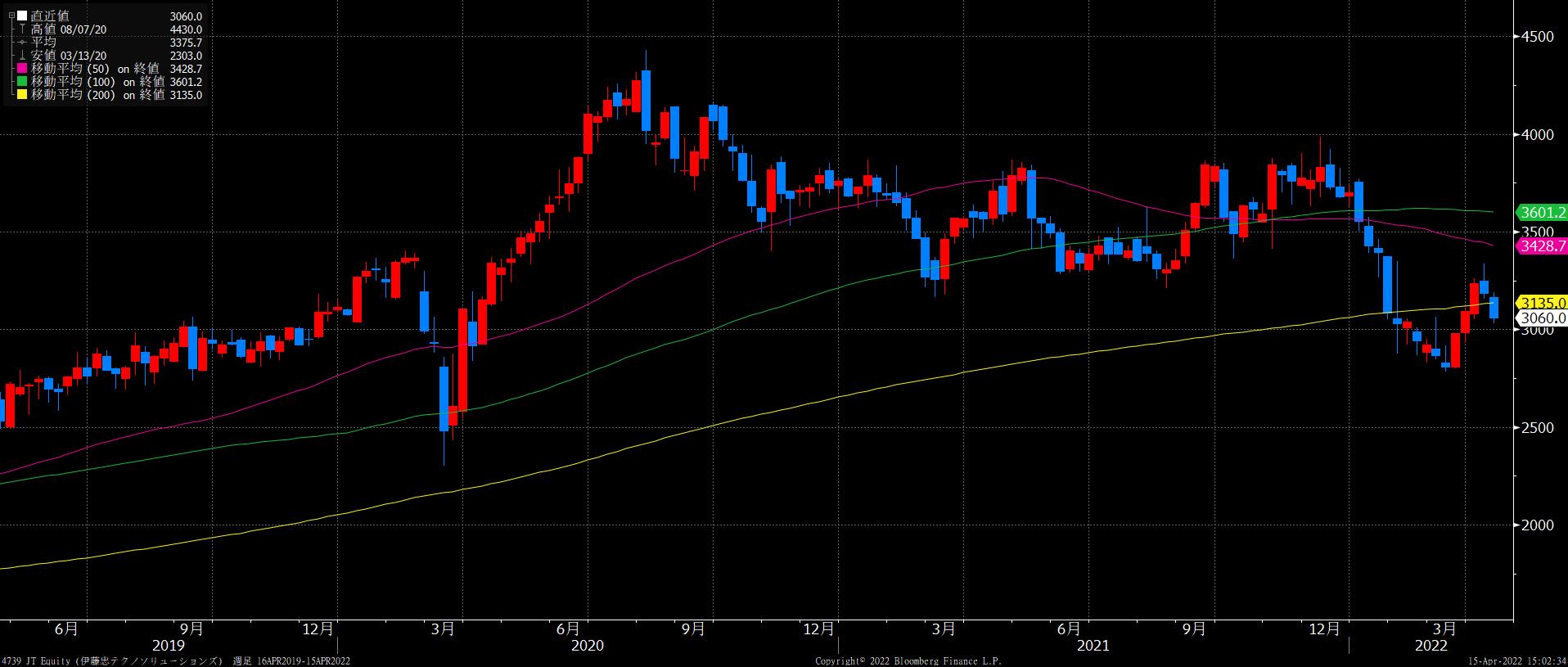1568x667 pixels.
Task: Click the T-shaped 高値 high marker icon
Action: (22, 29)
